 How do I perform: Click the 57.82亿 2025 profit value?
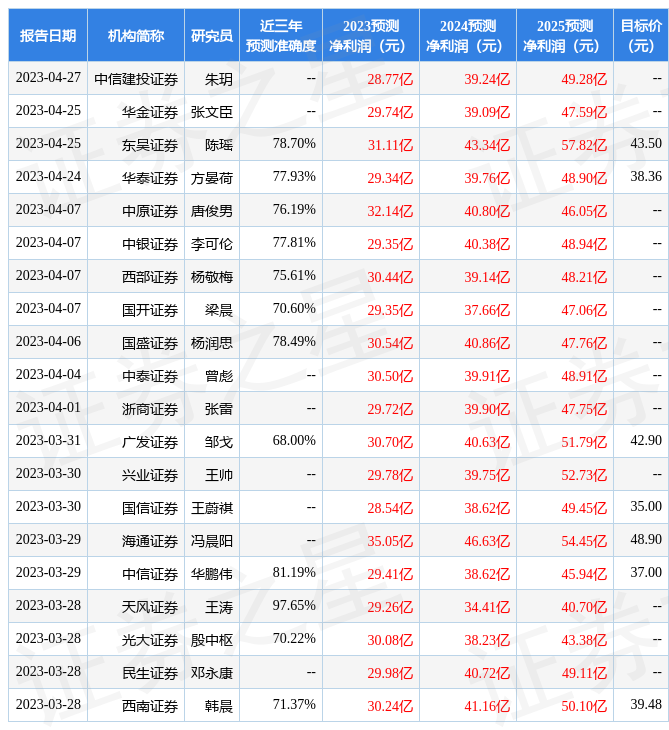(584, 145)
